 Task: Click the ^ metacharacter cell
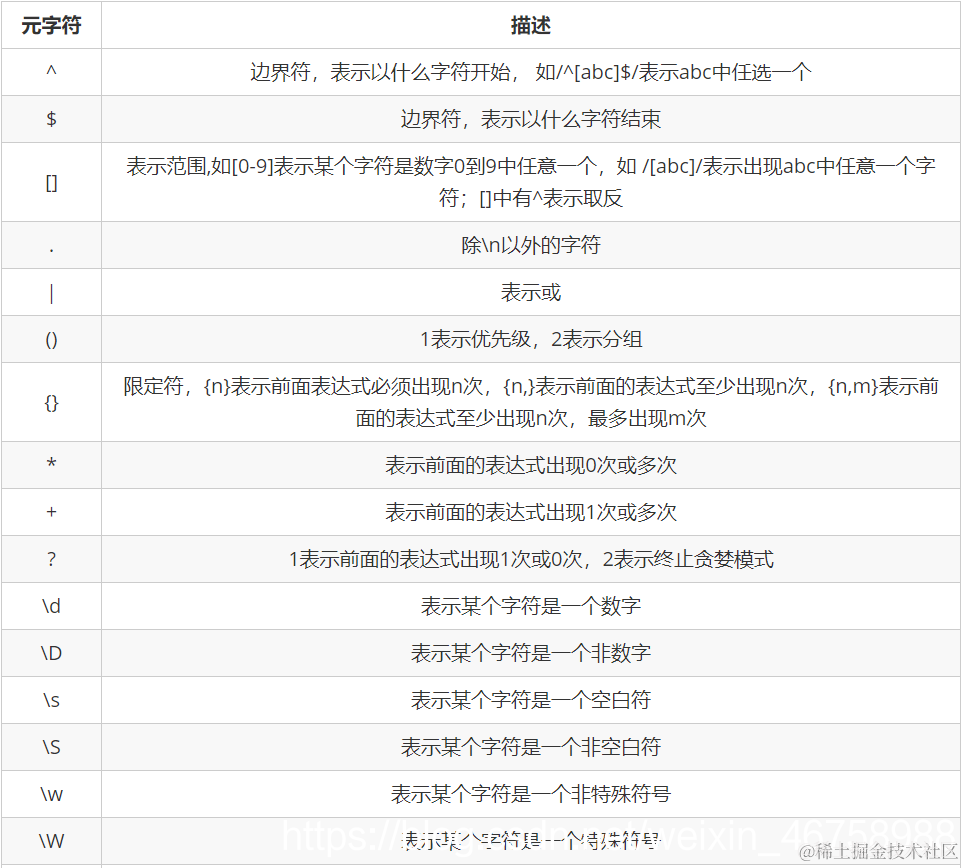(x=52, y=72)
